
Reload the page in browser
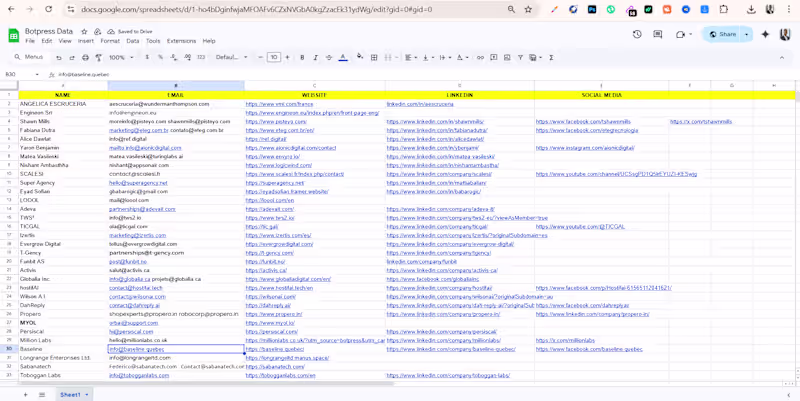coord(48,9)
